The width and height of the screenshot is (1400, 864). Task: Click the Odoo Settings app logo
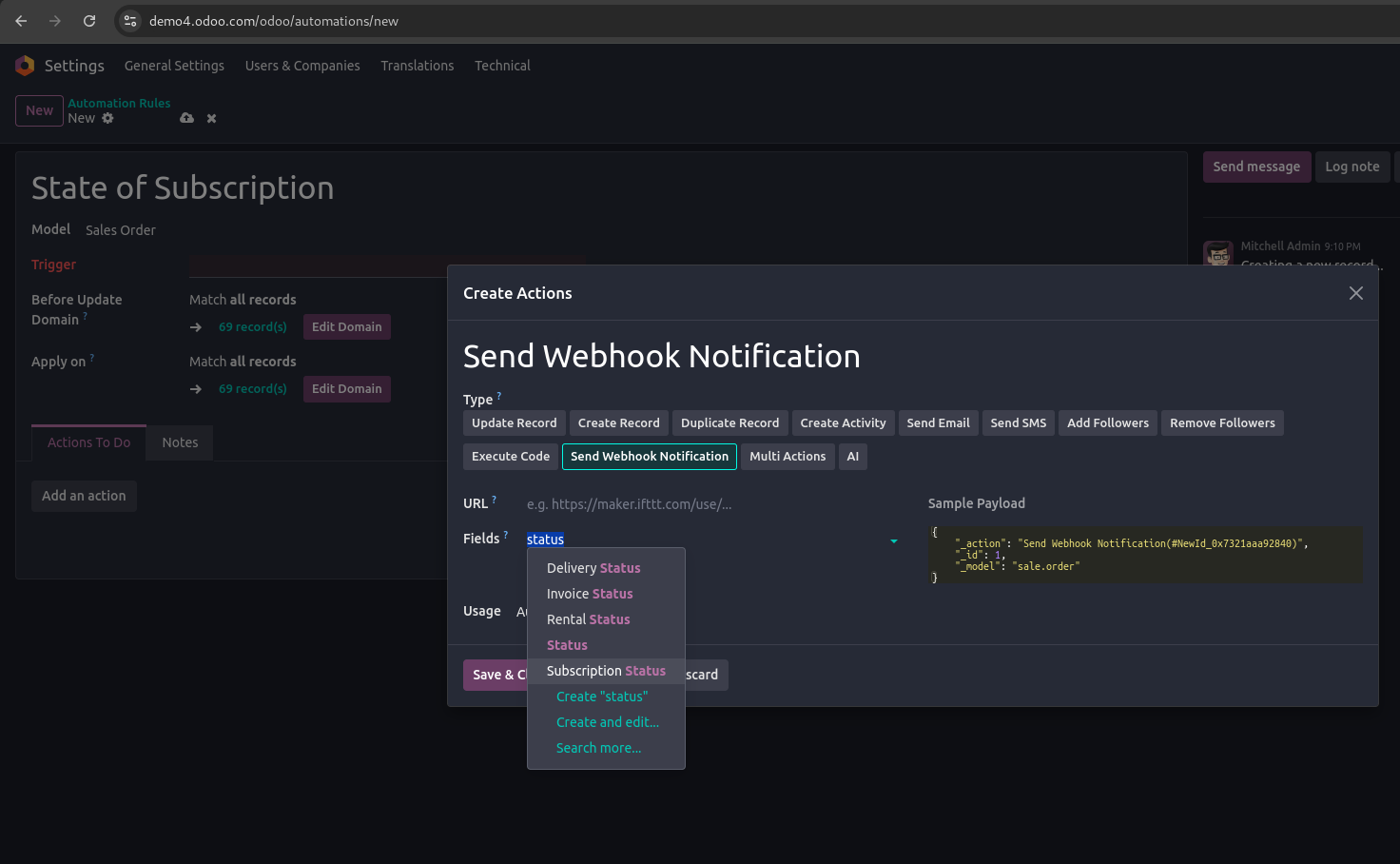[25, 66]
